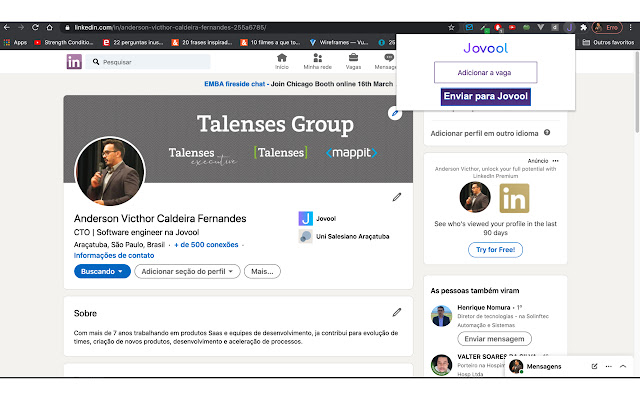The height and width of the screenshot is (400, 640).
Task: Click the Adicionar a vaga field
Action: pos(485,73)
